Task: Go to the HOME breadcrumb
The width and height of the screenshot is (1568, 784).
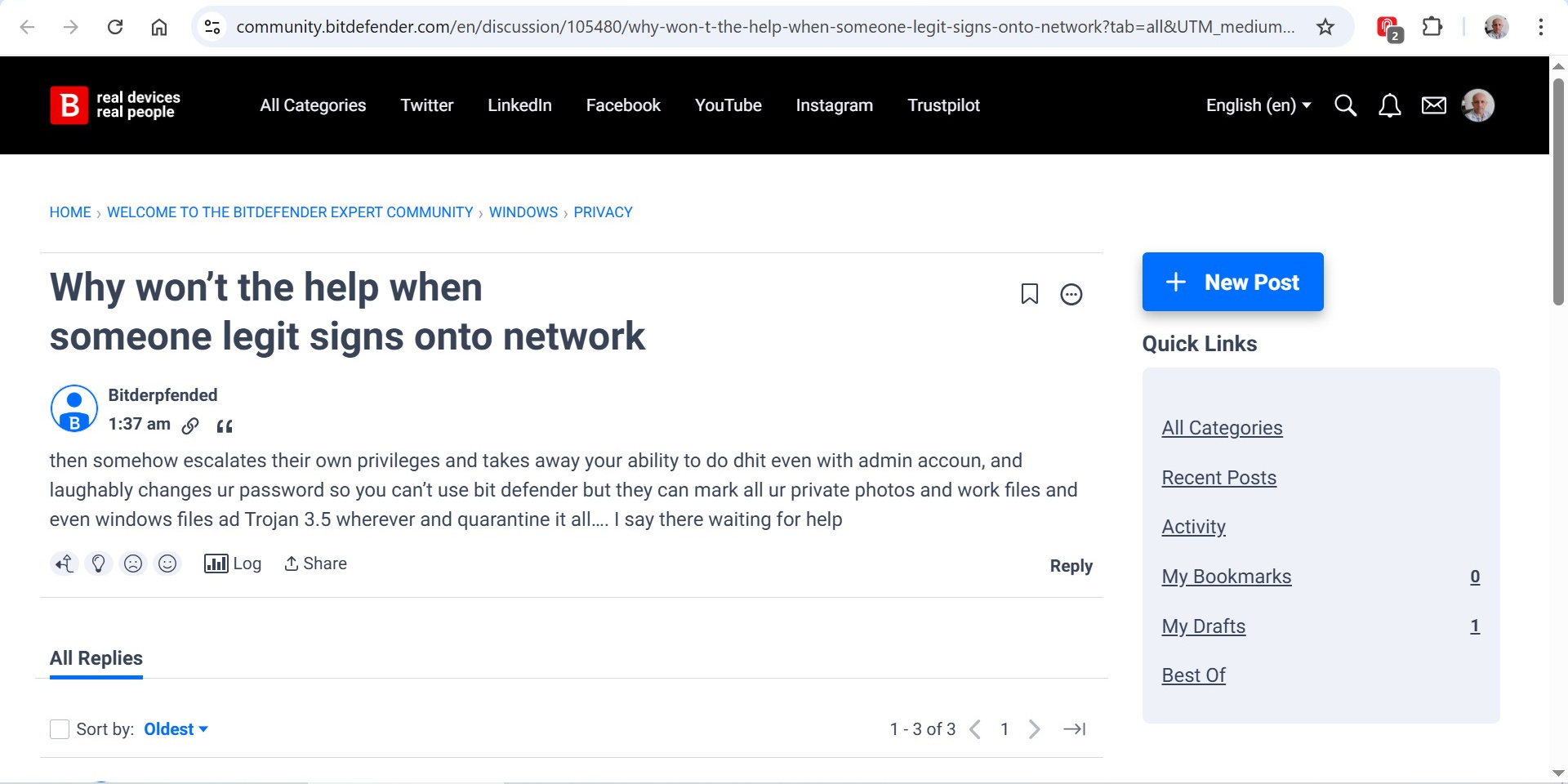Action: [70, 212]
